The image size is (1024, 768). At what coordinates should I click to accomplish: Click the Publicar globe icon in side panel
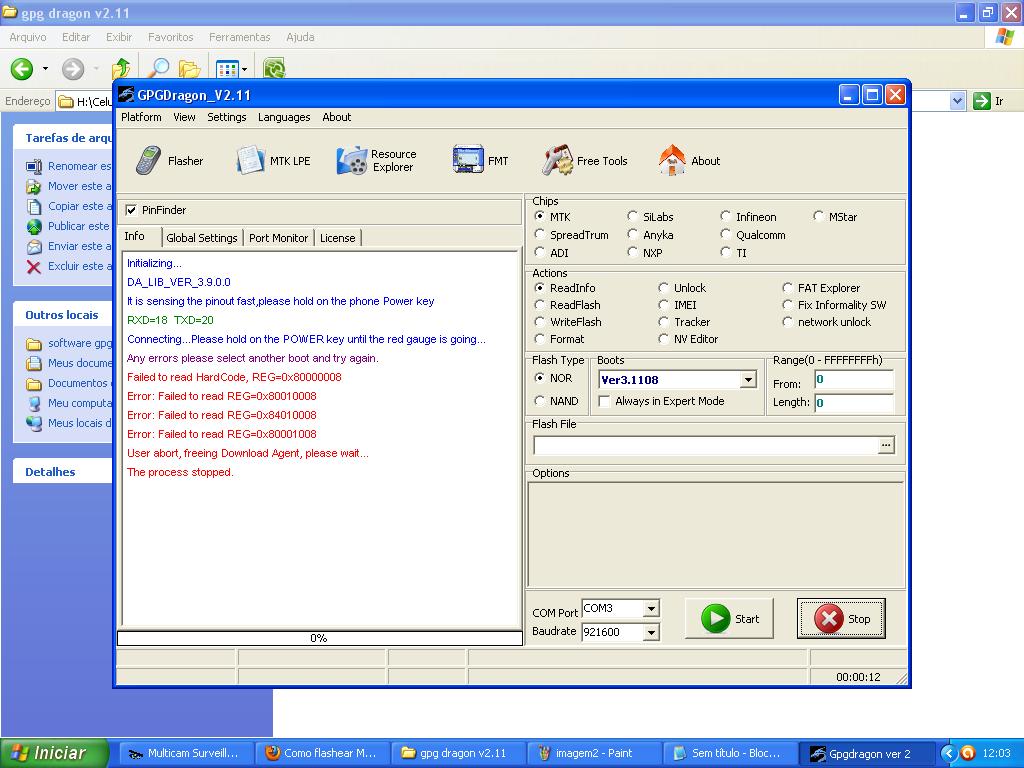coord(33,227)
